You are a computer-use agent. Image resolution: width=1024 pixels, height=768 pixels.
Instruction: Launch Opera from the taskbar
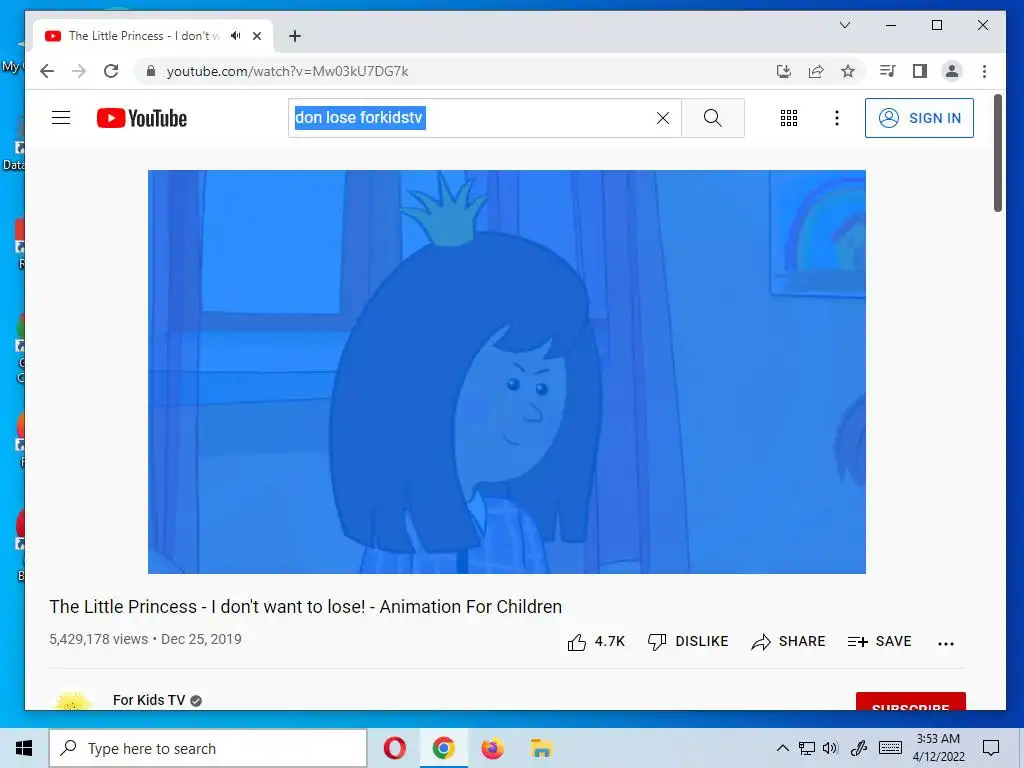pyautogui.click(x=394, y=748)
